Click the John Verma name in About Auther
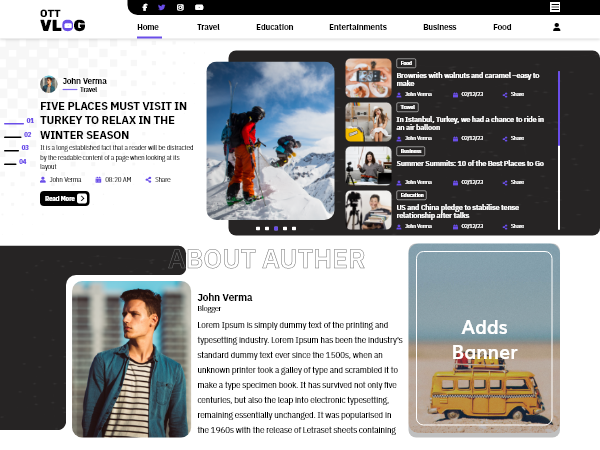This screenshot has width=600, height=450. [225, 297]
